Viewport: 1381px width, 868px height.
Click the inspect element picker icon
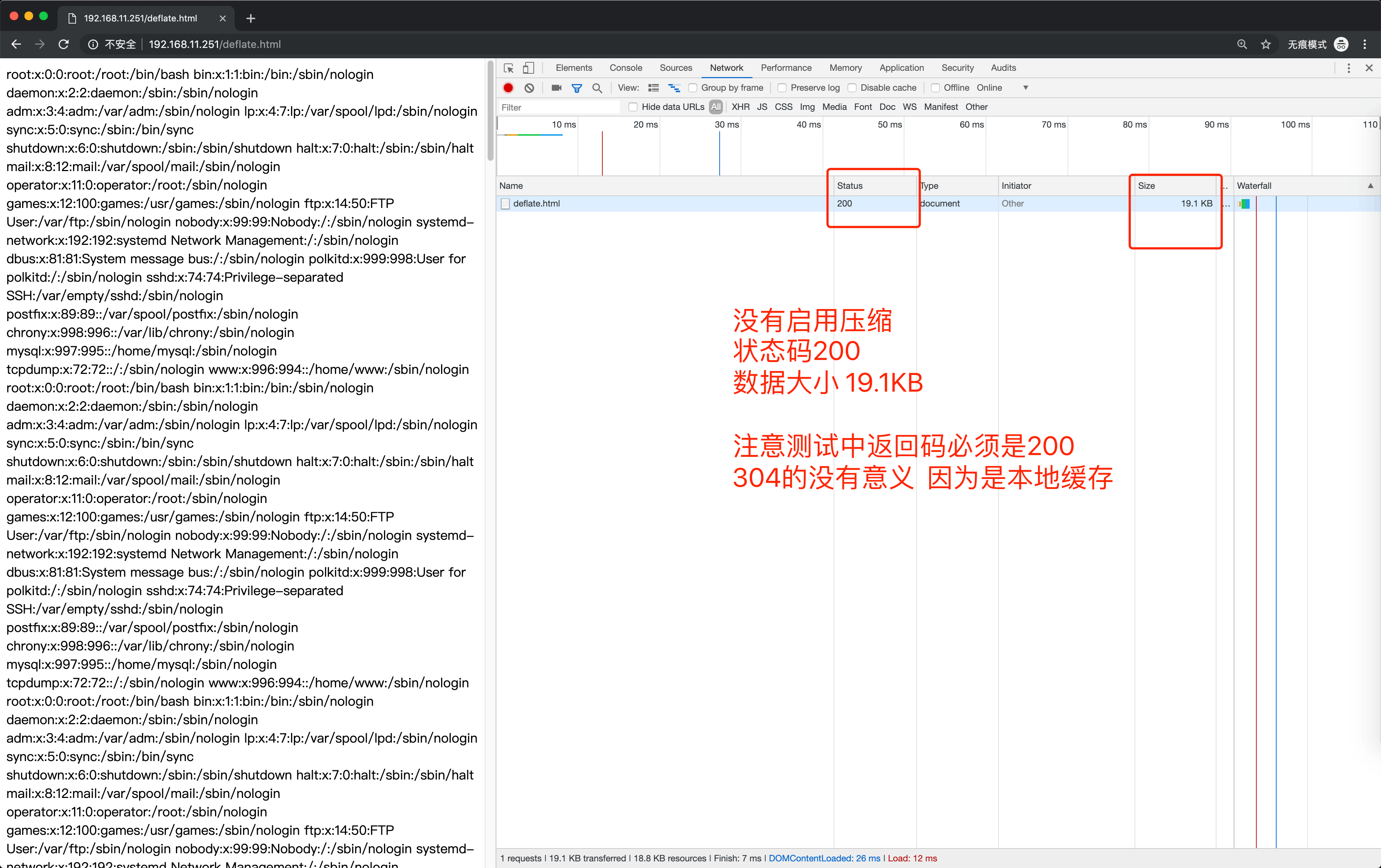(508, 68)
